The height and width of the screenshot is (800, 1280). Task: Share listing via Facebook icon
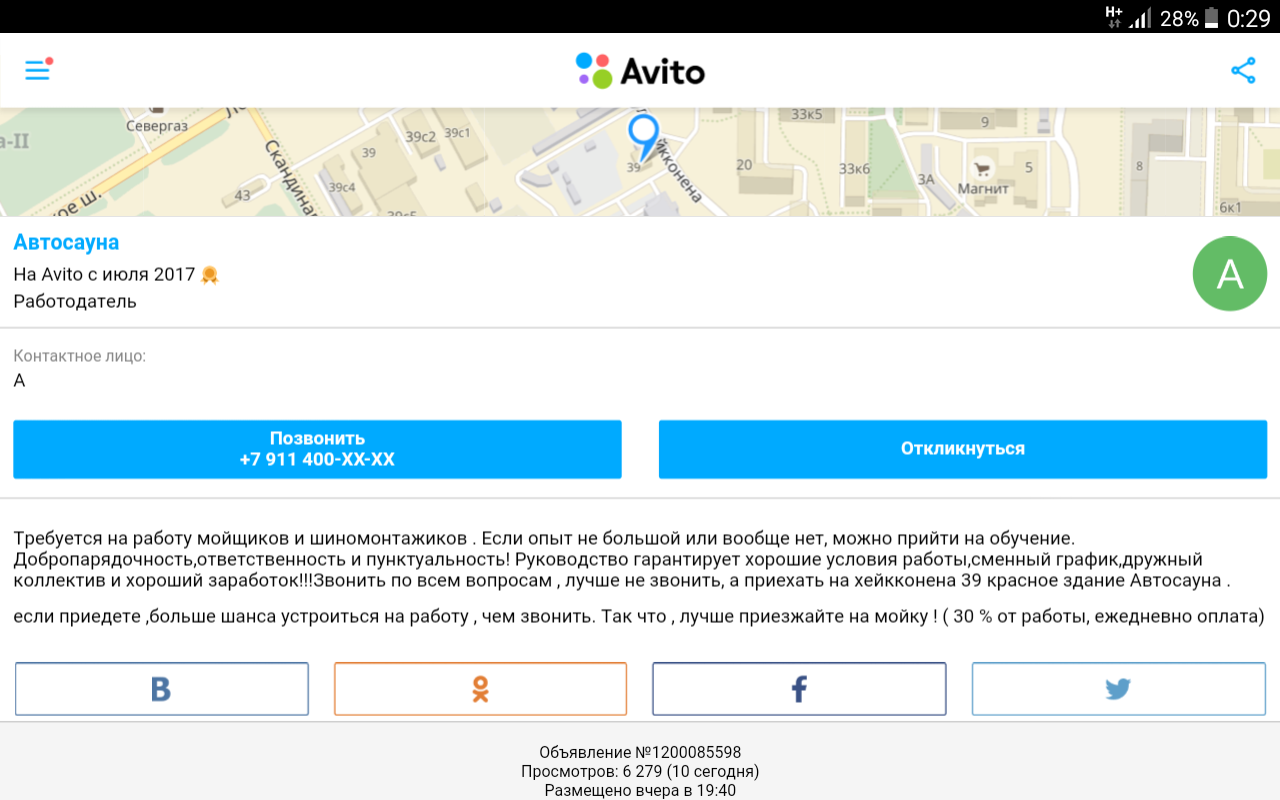tap(799, 689)
